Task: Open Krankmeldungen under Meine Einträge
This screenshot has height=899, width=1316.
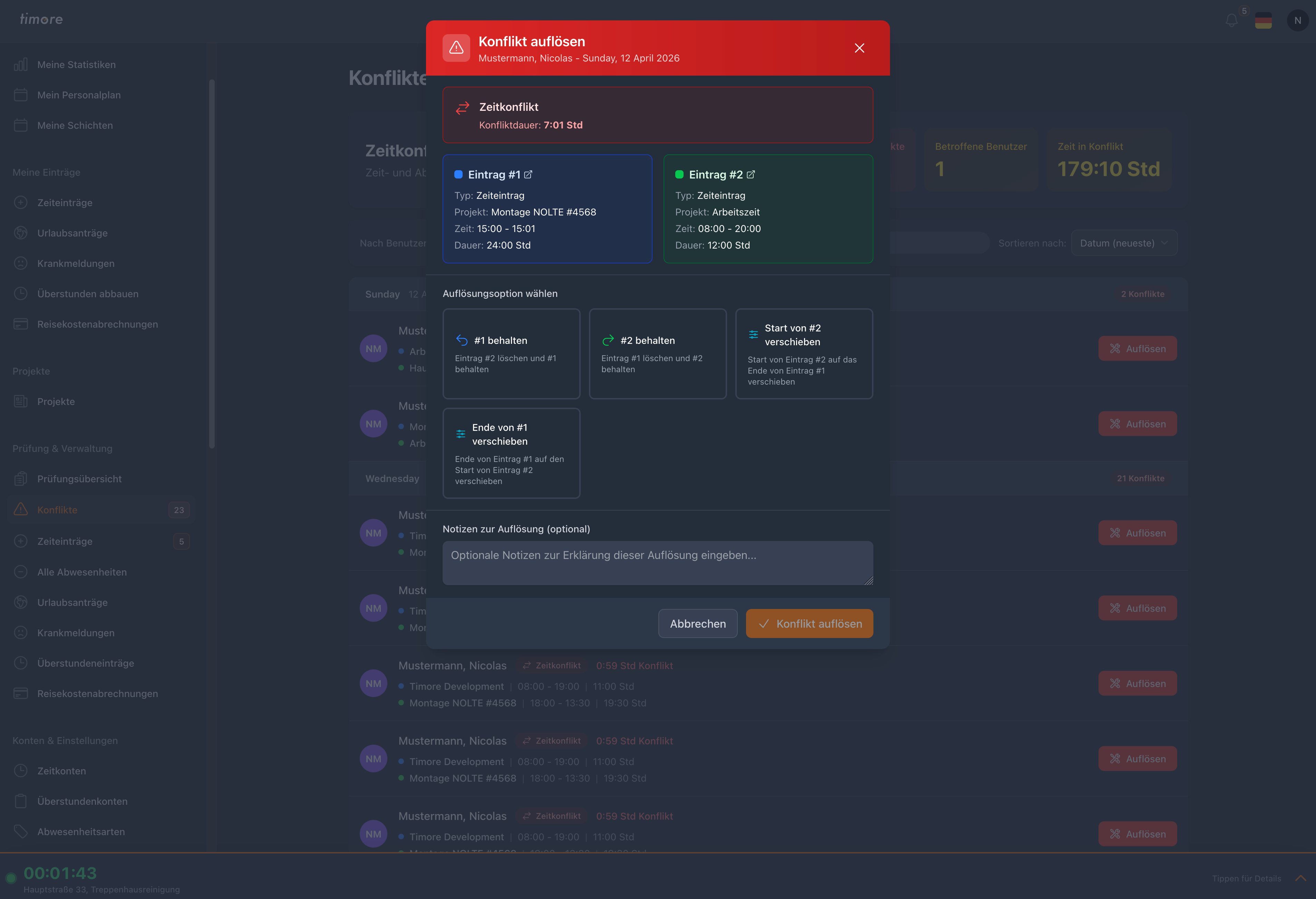Action: click(x=76, y=264)
